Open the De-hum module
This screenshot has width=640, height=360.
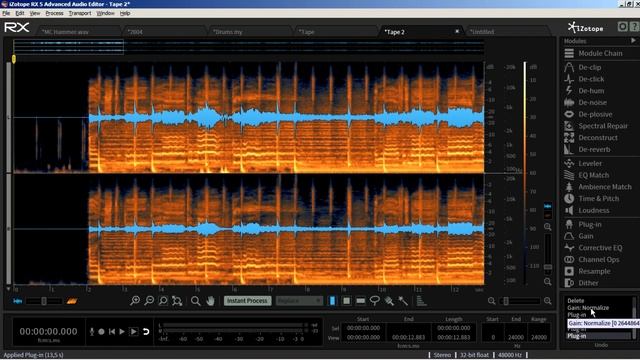(x=585, y=91)
